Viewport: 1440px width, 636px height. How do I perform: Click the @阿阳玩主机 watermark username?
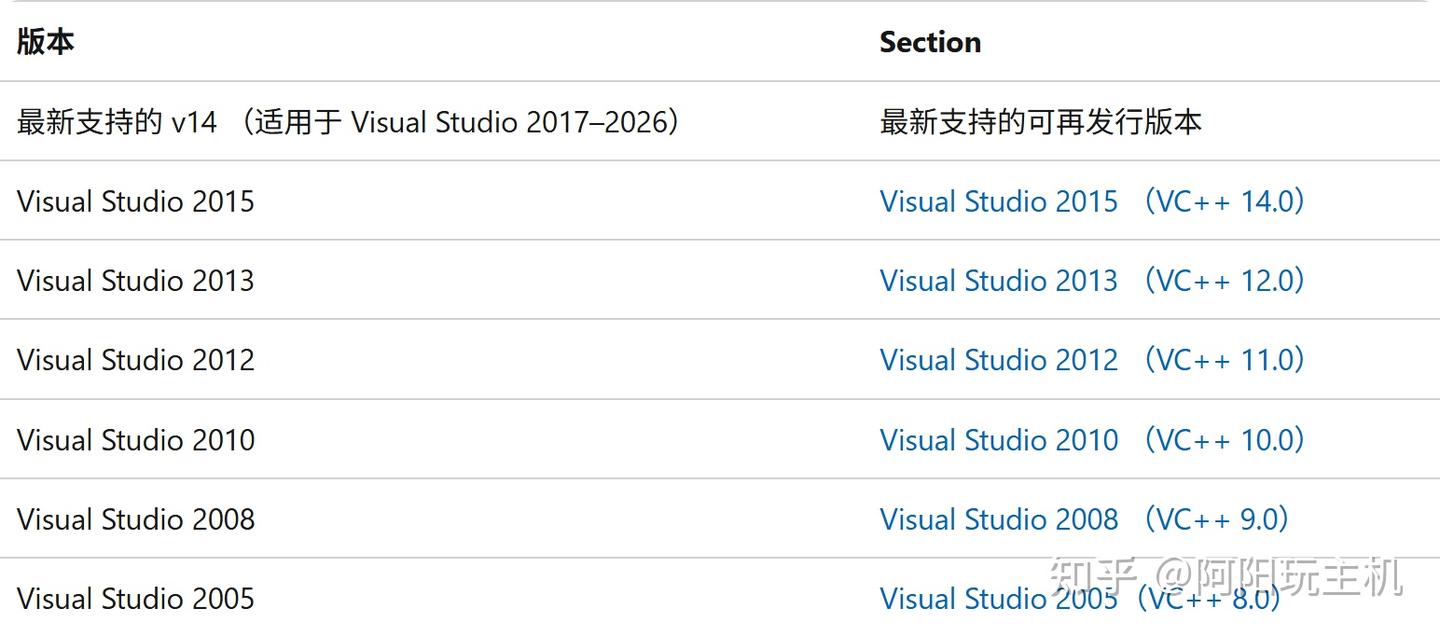click(1278, 577)
